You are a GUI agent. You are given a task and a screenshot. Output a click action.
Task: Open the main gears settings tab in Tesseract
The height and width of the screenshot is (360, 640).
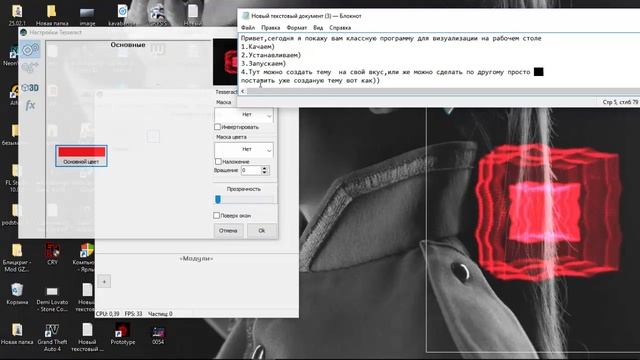point(30,50)
